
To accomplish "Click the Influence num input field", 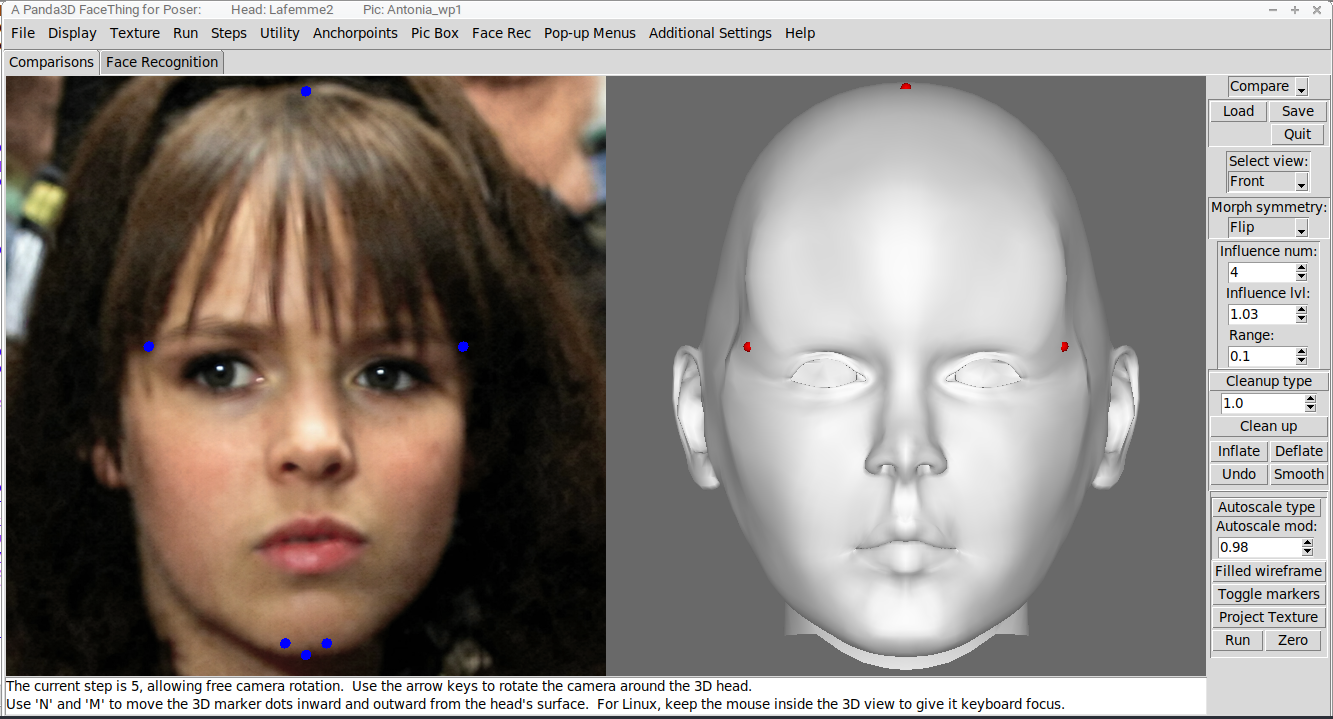I will tap(1261, 272).
